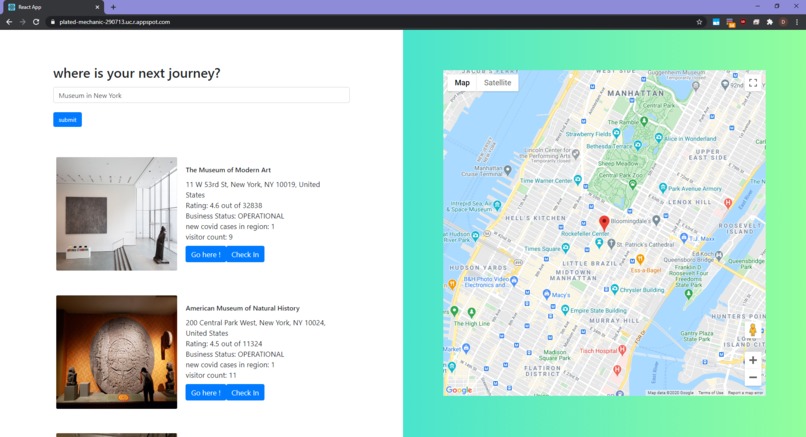Bookmark this page with the star icon
This screenshot has height=437, width=806.
[x=699, y=22]
